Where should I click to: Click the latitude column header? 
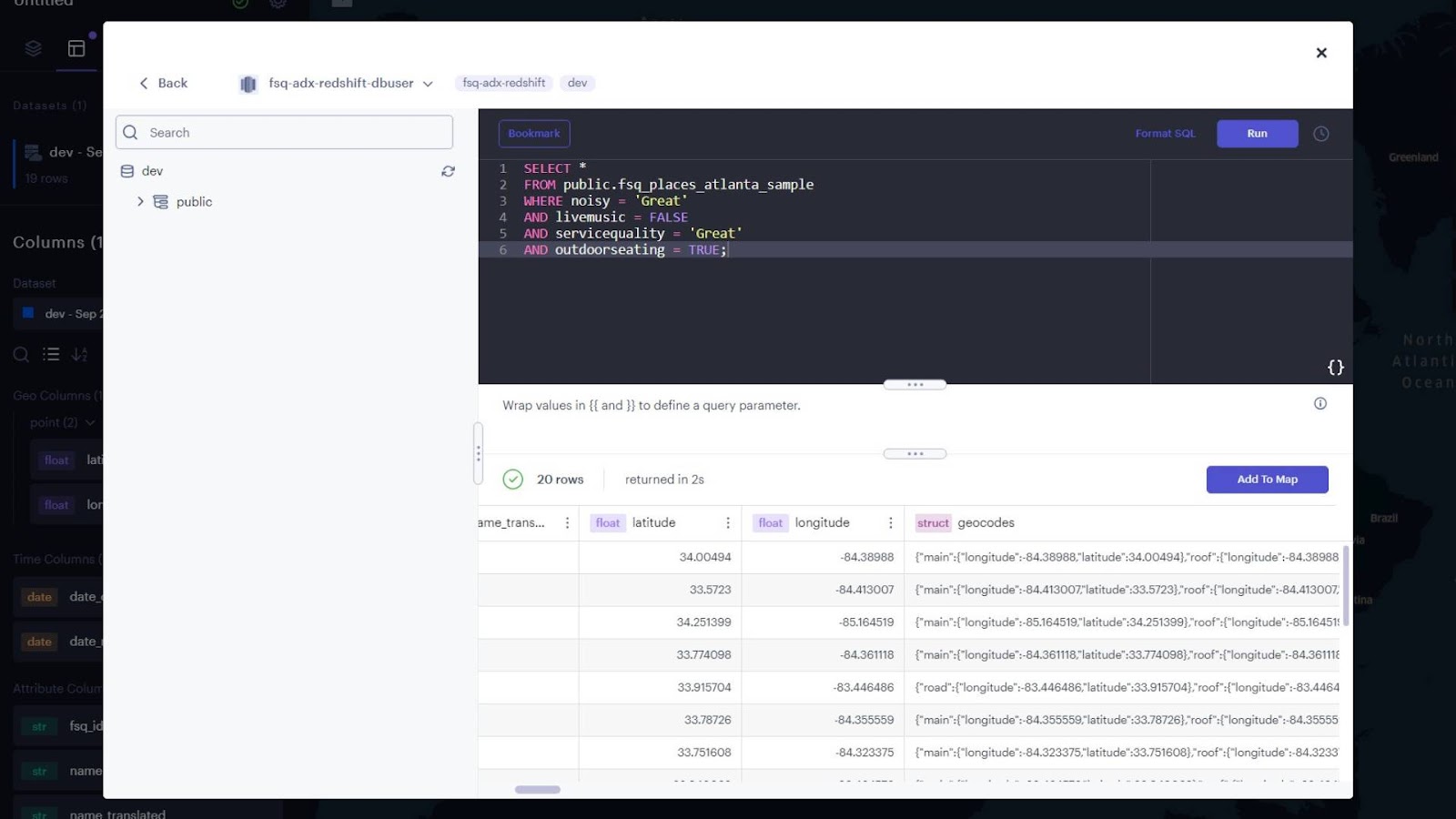pyautogui.click(x=653, y=522)
